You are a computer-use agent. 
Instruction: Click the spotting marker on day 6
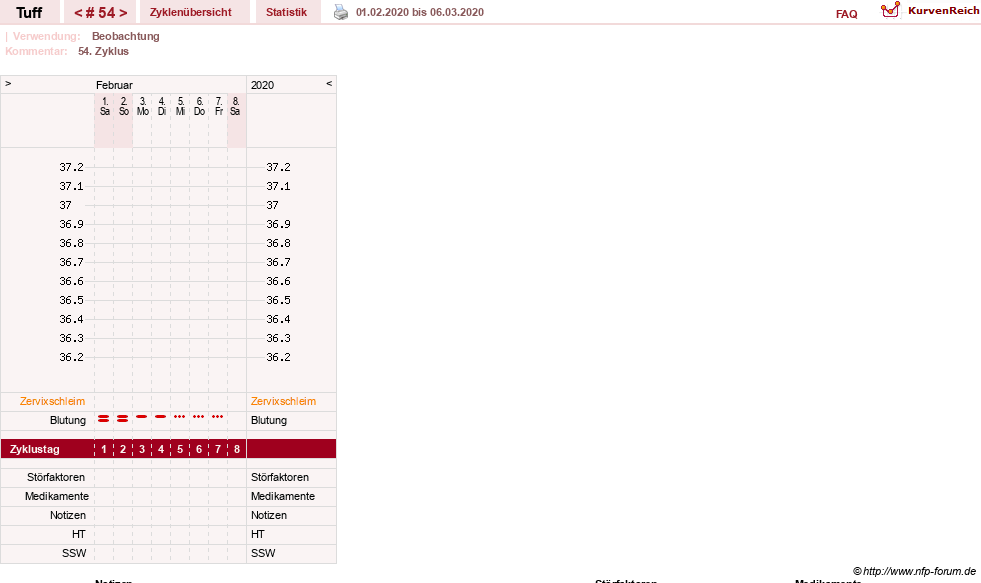pyautogui.click(x=199, y=417)
